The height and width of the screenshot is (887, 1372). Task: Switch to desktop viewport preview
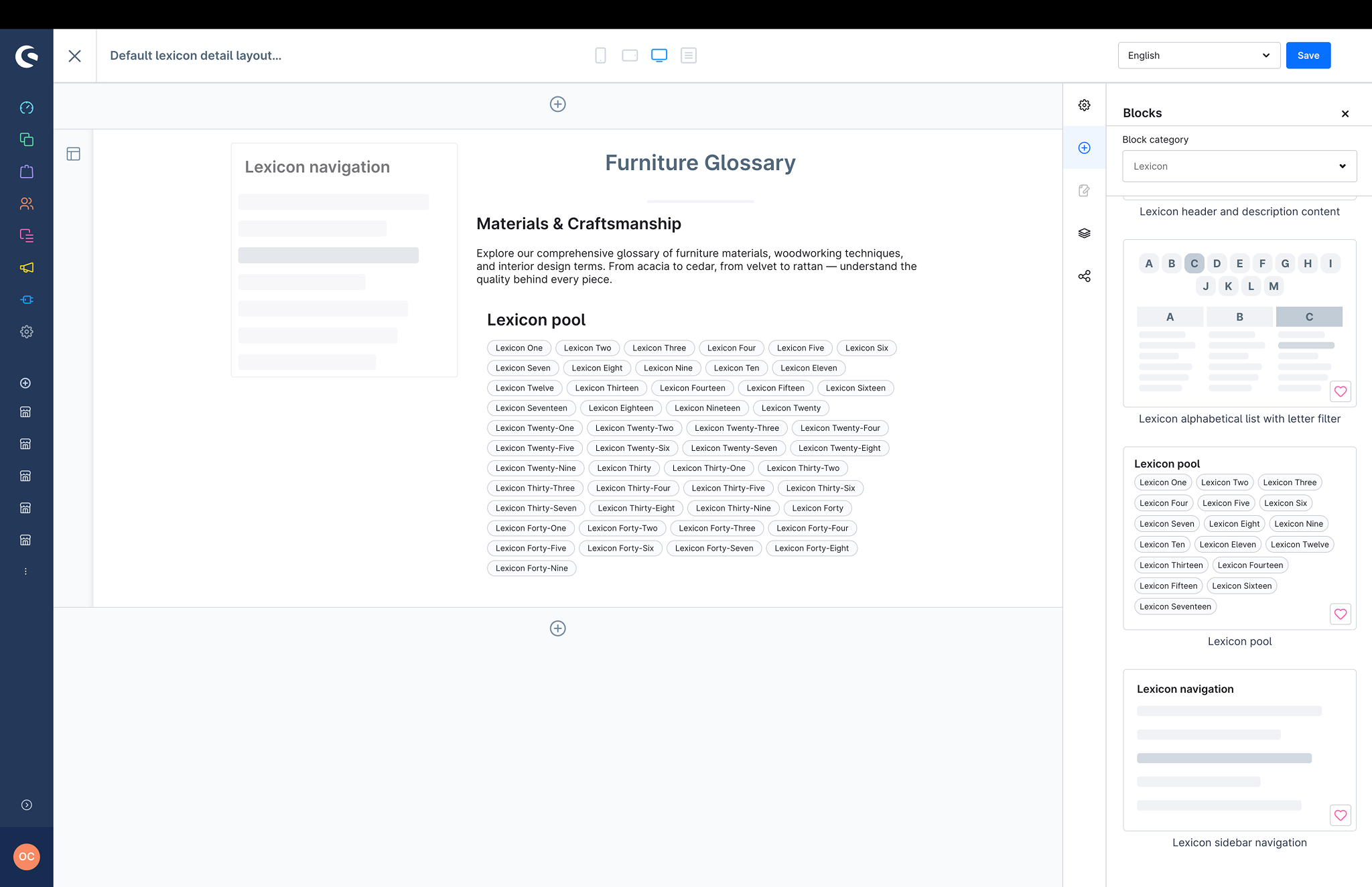(659, 56)
